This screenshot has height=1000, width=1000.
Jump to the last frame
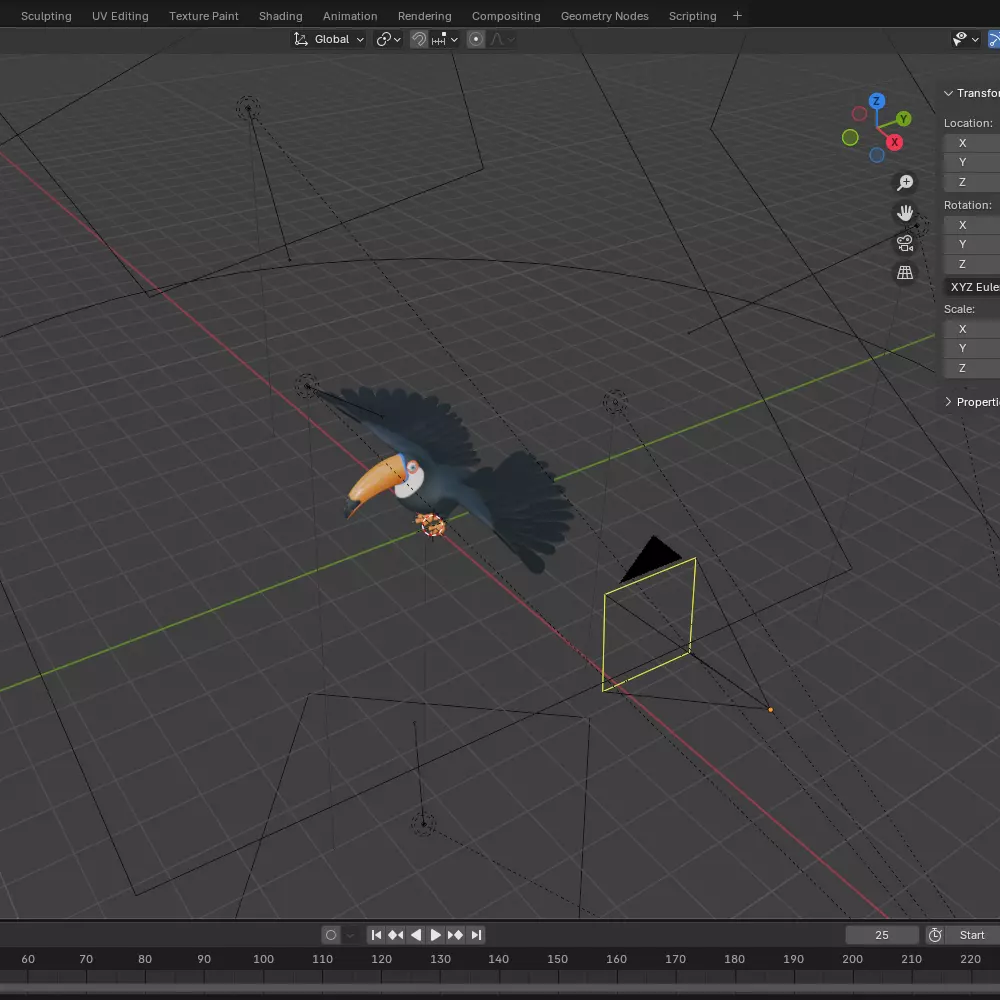point(476,935)
